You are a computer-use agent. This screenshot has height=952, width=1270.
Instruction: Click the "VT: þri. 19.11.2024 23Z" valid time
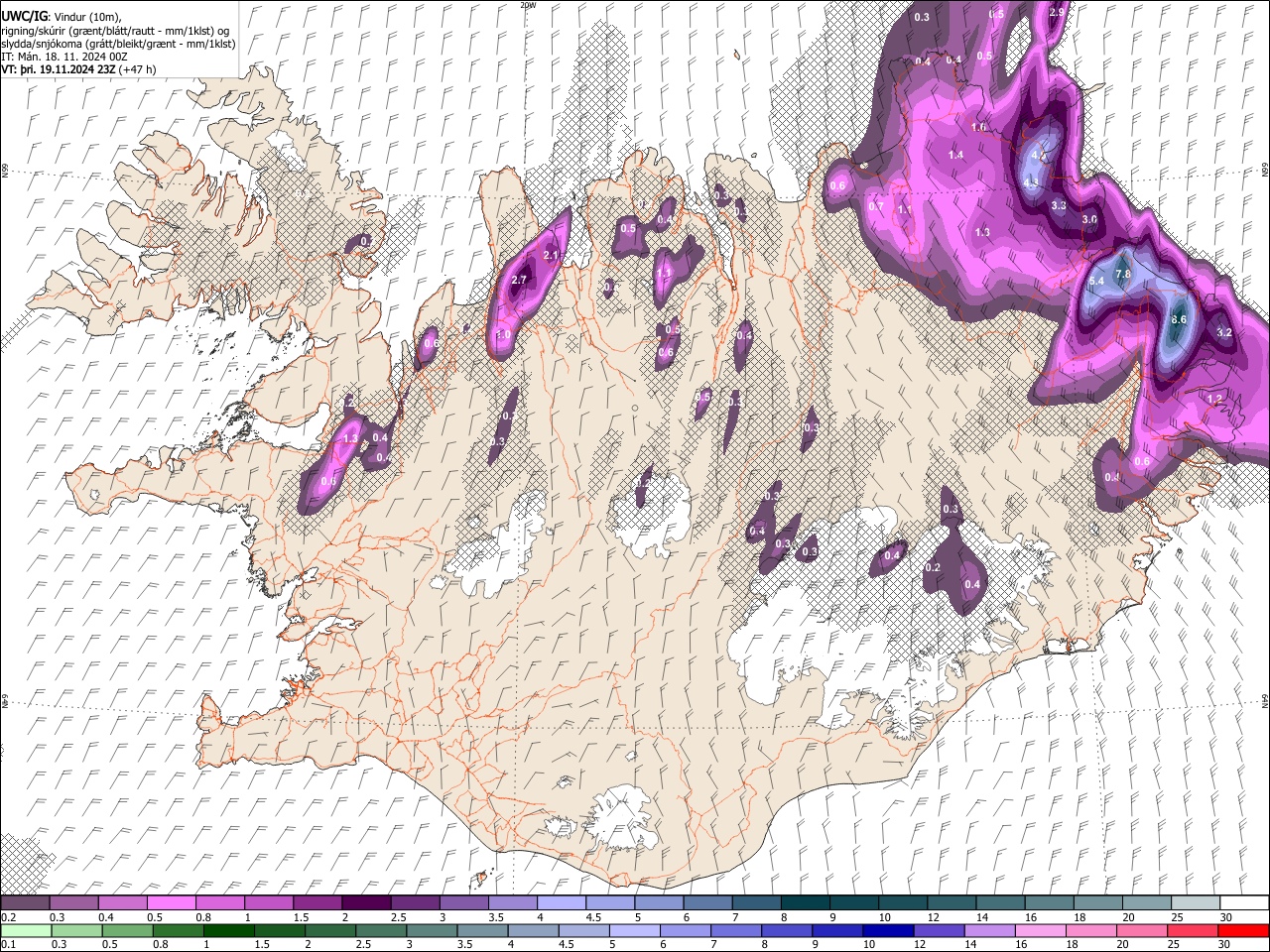(x=59, y=69)
